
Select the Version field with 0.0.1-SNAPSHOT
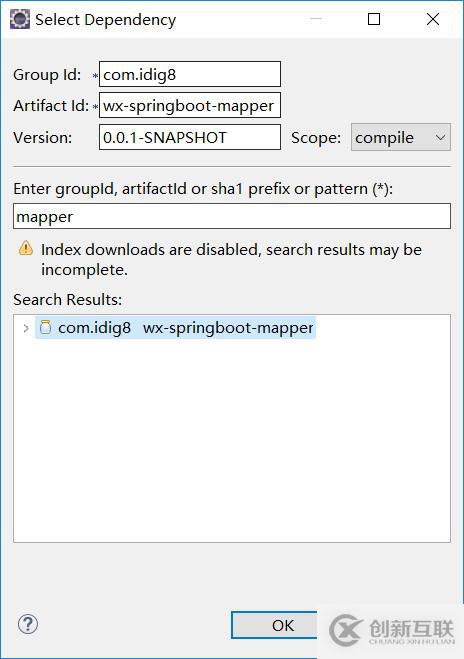point(190,137)
